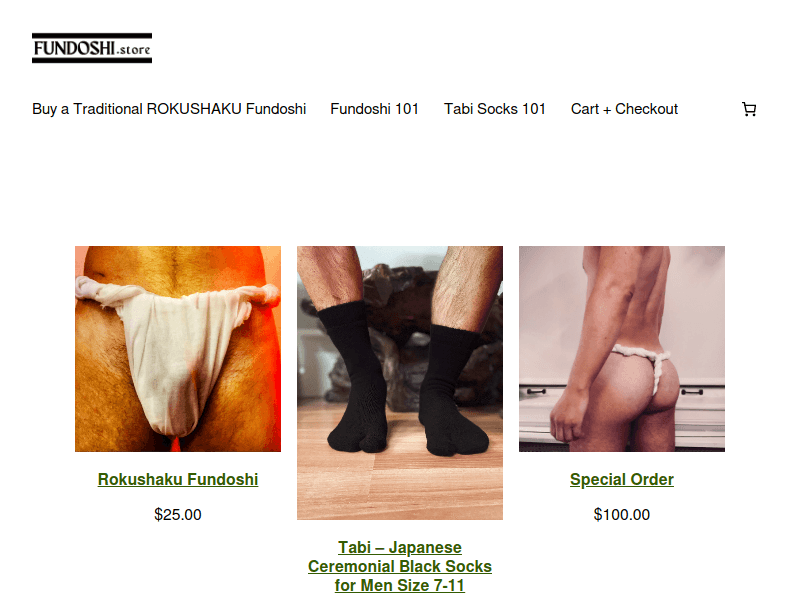
Task: Click the ".store" text in logo
Action: [134, 50]
